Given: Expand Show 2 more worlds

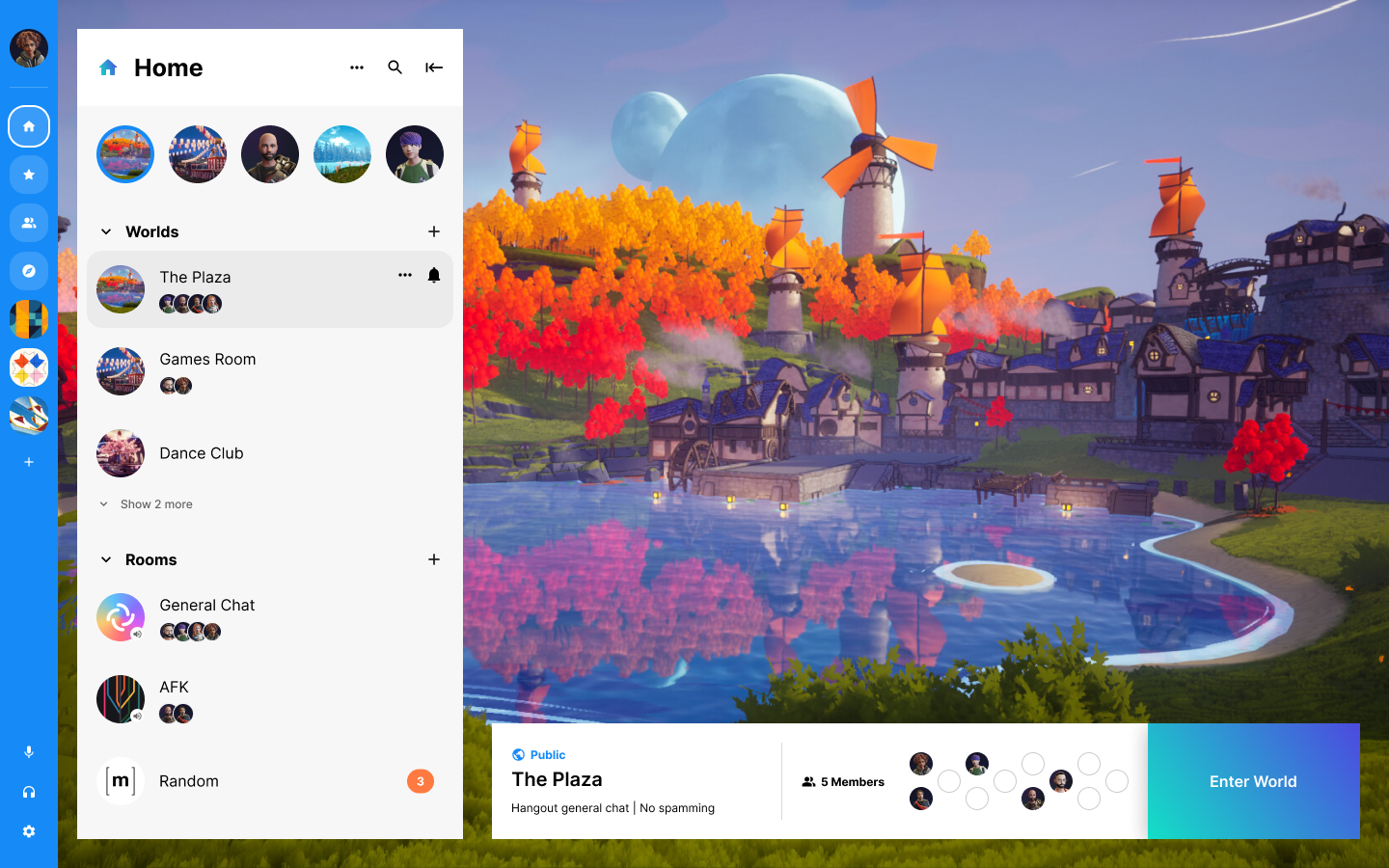Looking at the screenshot, I should [154, 504].
